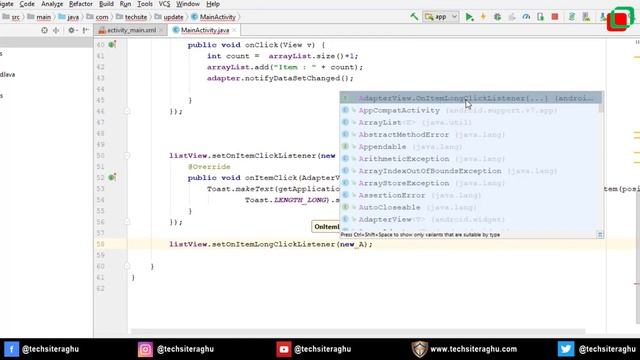Place cursor in setOnItemLongClickListener line 58
Viewport: 640px width, 360px height.
(x=271, y=244)
